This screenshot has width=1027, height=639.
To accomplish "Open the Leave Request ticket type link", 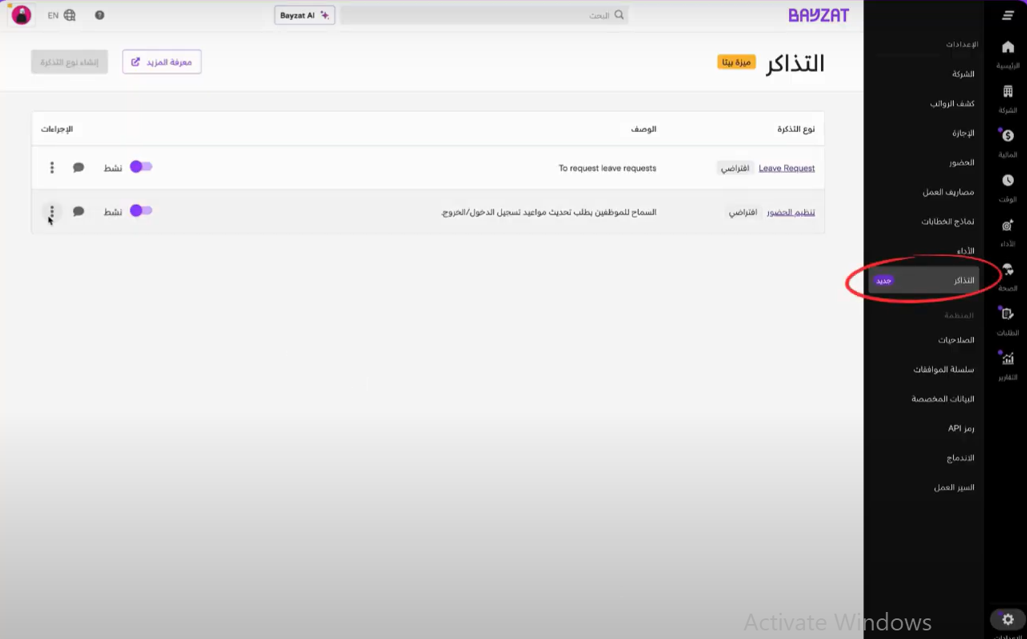I will (786, 168).
